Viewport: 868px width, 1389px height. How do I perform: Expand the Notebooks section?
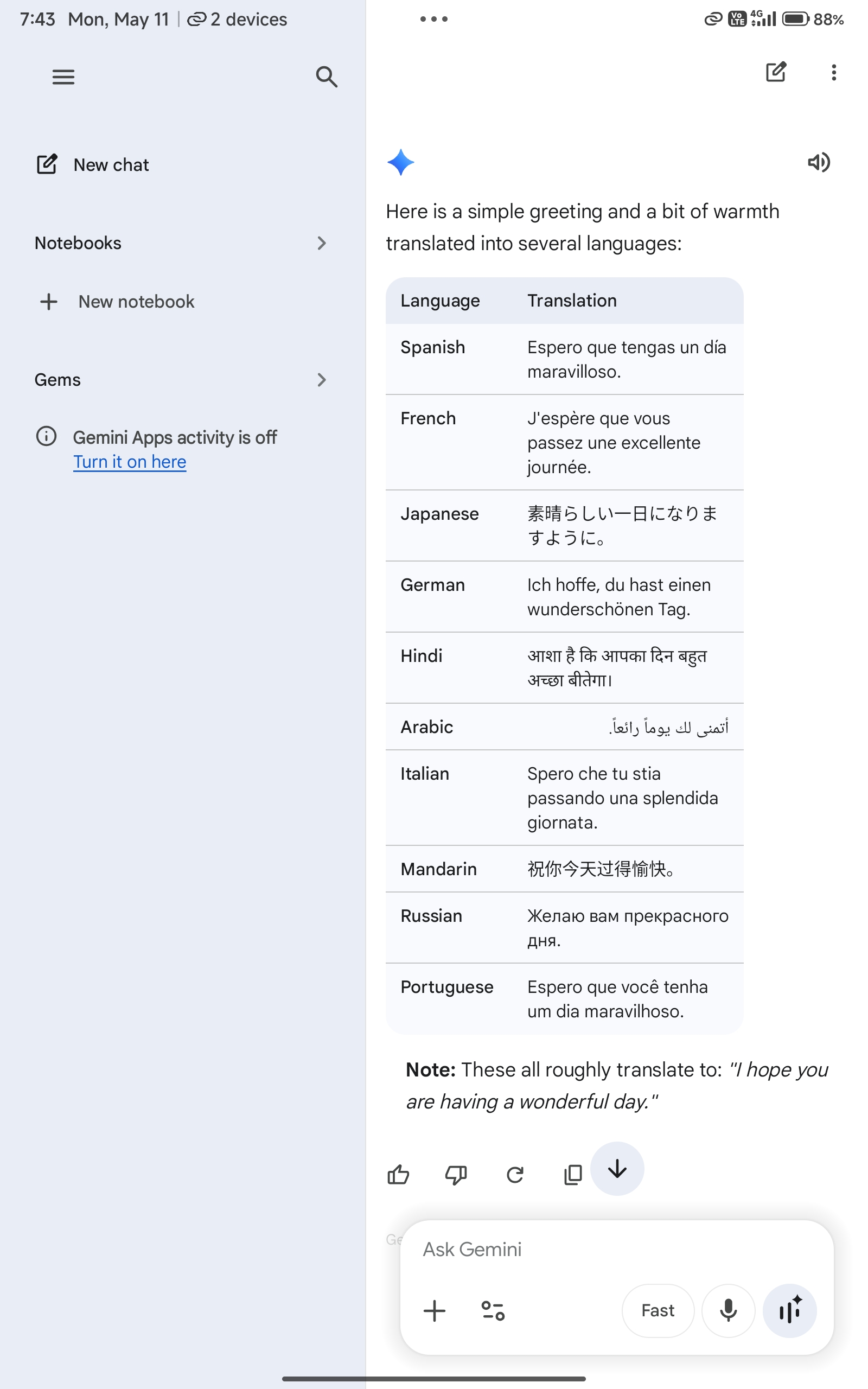tap(181, 243)
